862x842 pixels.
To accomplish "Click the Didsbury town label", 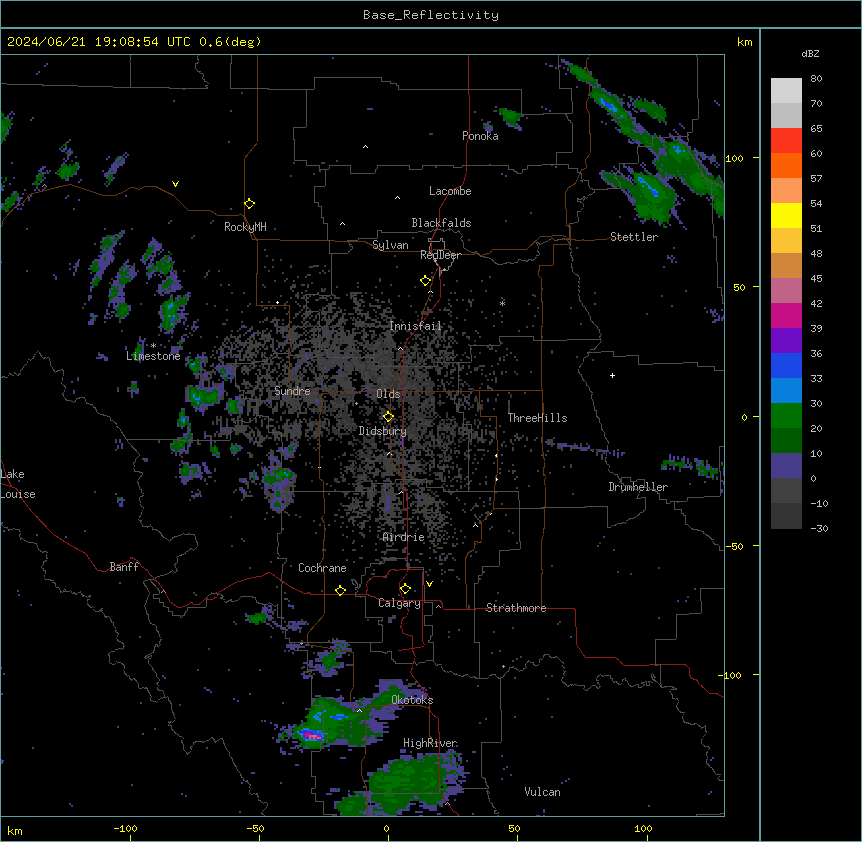I will coord(382,431).
